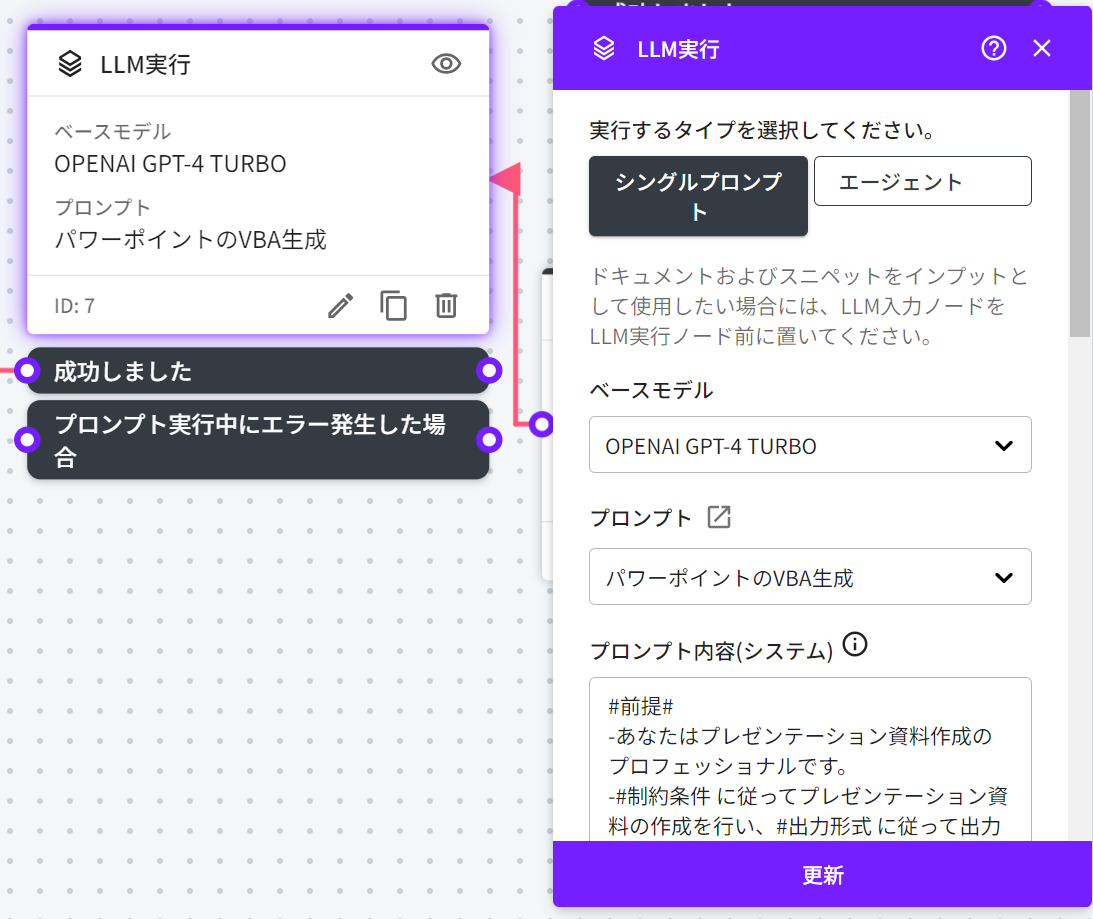The height and width of the screenshot is (919, 1093).
Task: Click right connector of error output port
Action: (488, 440)
